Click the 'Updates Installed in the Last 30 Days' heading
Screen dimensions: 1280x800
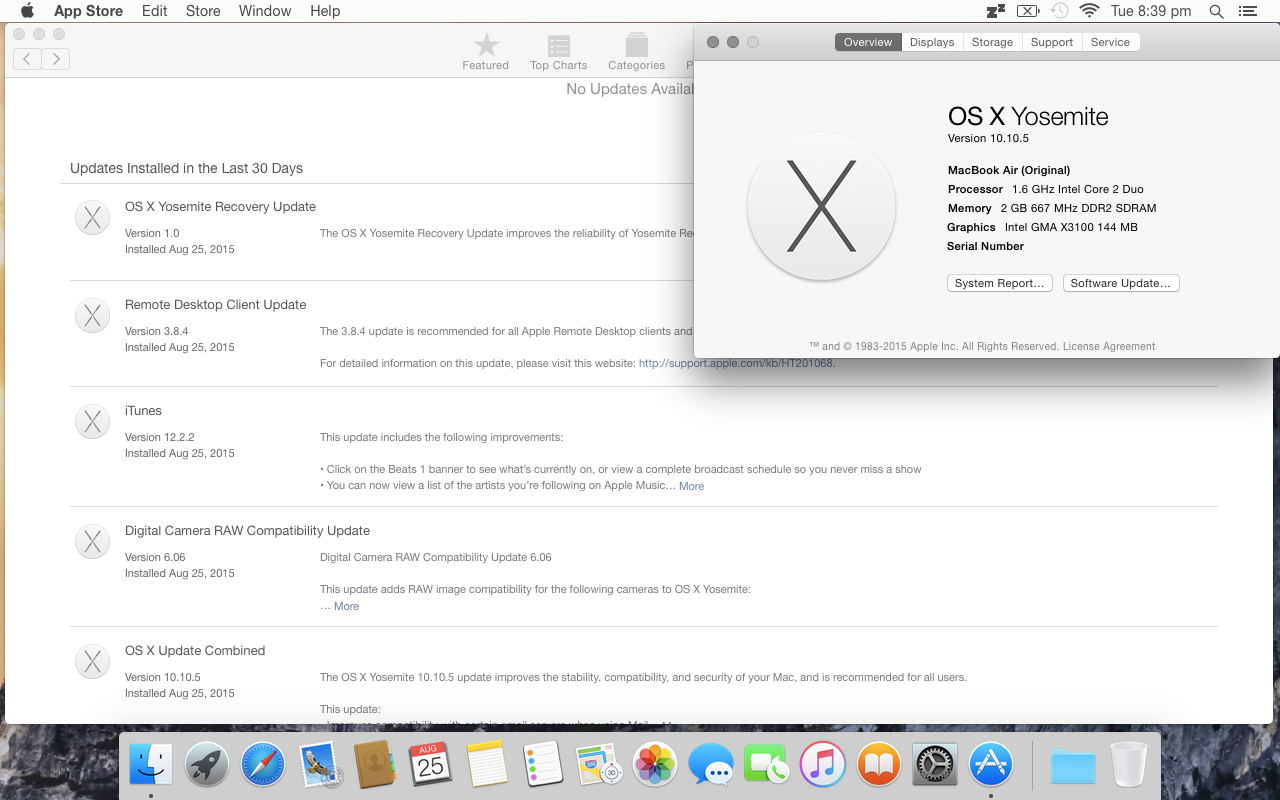186,168
